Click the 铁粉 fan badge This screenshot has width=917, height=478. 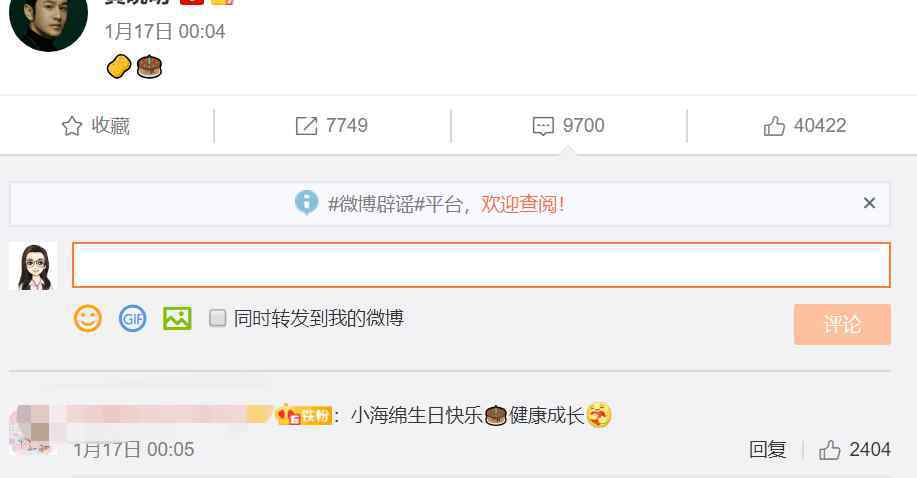coord(304,415)
